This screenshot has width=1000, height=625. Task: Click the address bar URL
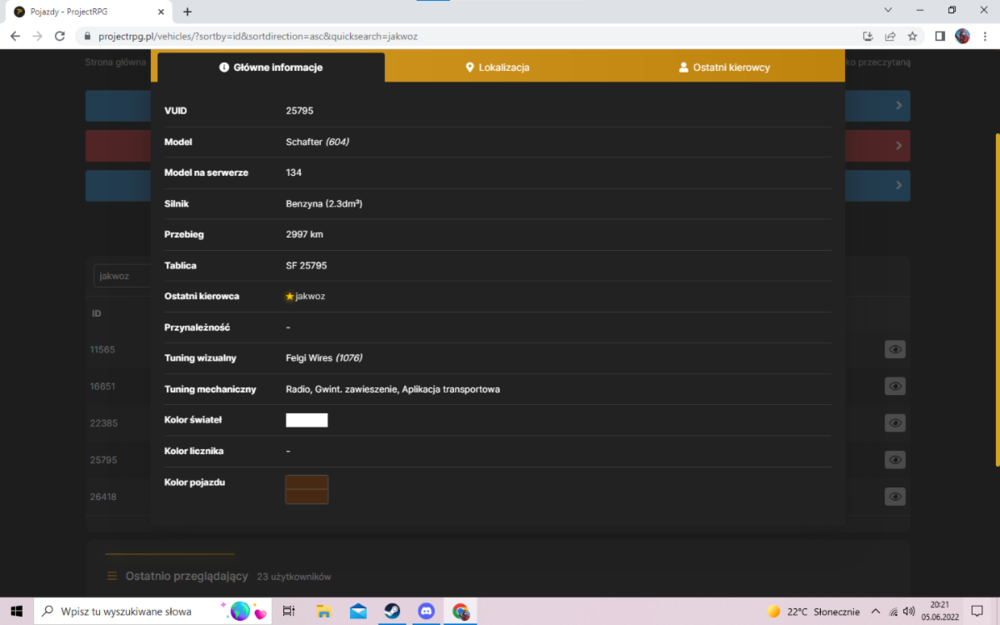pyautogui.click(x=258, y=36)
